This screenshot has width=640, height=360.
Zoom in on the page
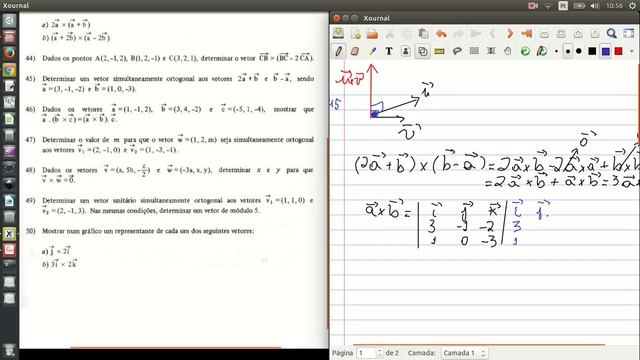coord(578,33)
